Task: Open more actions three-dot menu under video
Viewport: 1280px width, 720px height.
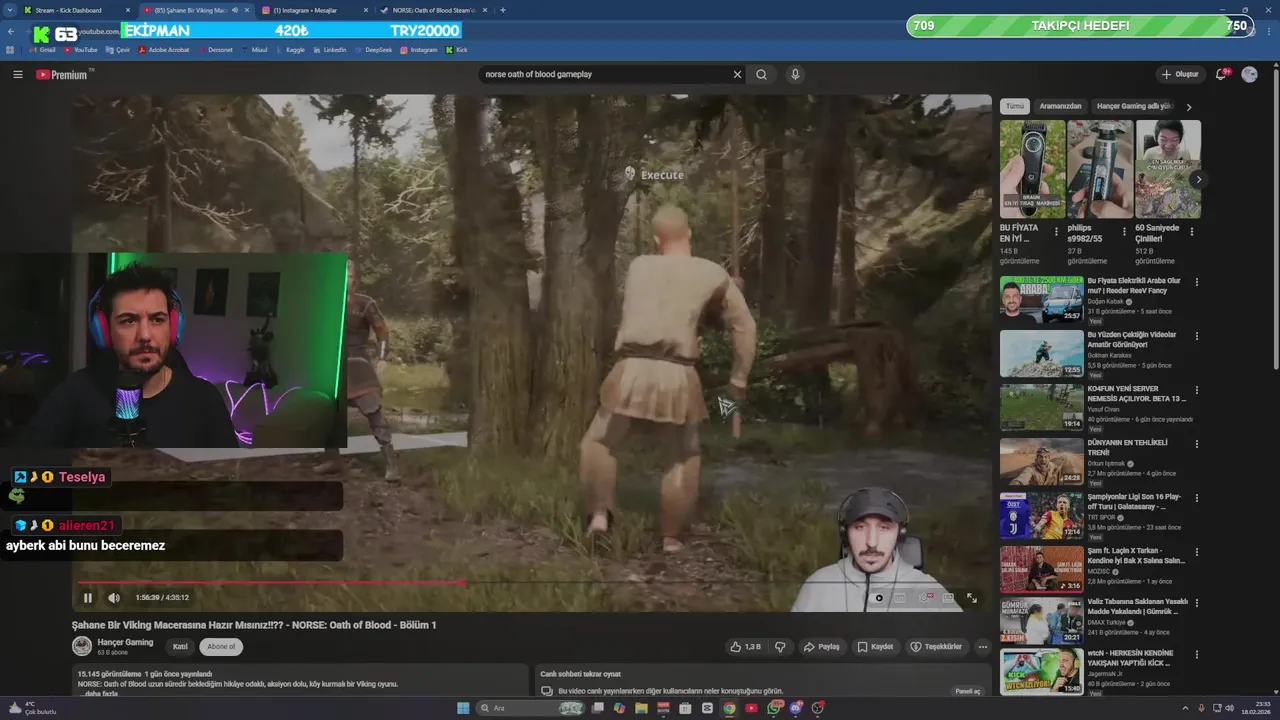Action: pyautogui.click(x=982, y=647)
